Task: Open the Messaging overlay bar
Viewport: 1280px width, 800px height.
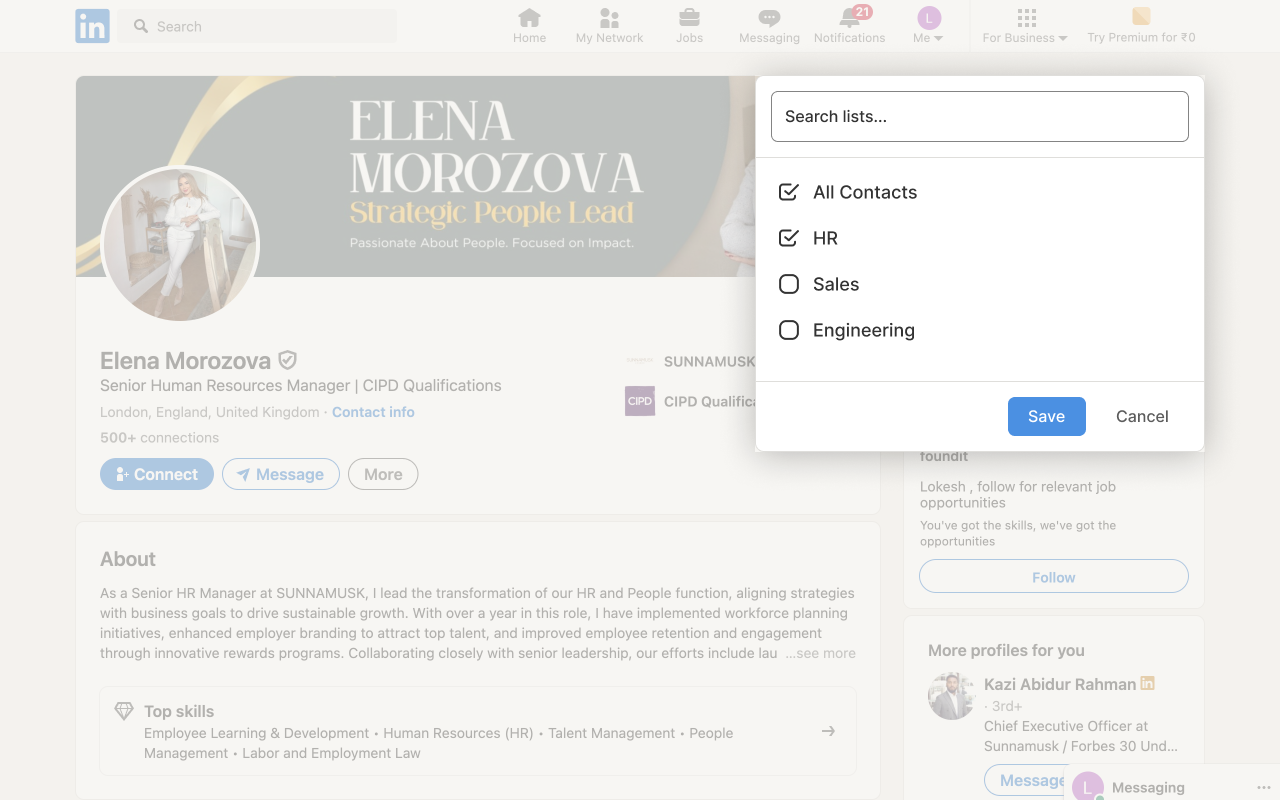Action: pyautogui.click(x=1172, y=785)
